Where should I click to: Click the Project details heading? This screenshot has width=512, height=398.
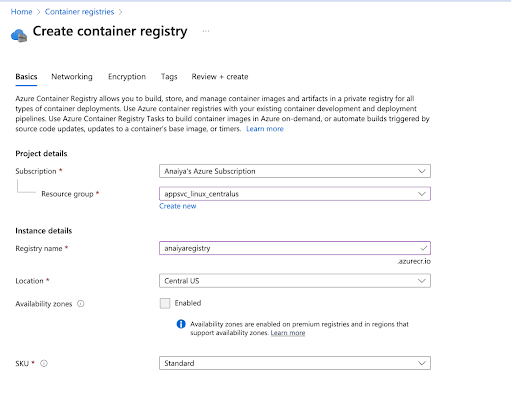pyautogui.click(x=41, y=154)
